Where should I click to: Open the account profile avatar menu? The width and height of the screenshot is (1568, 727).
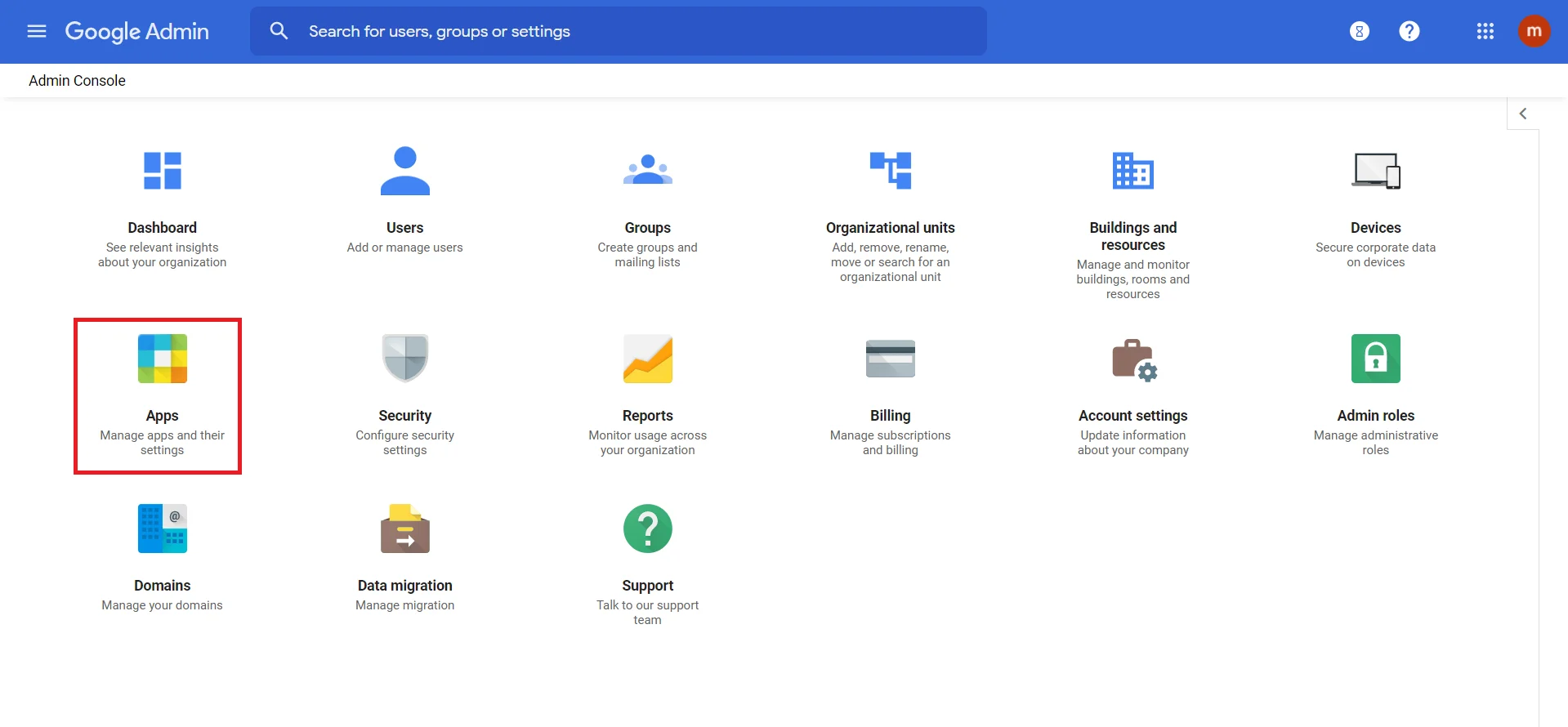[x=1534, y=31]
